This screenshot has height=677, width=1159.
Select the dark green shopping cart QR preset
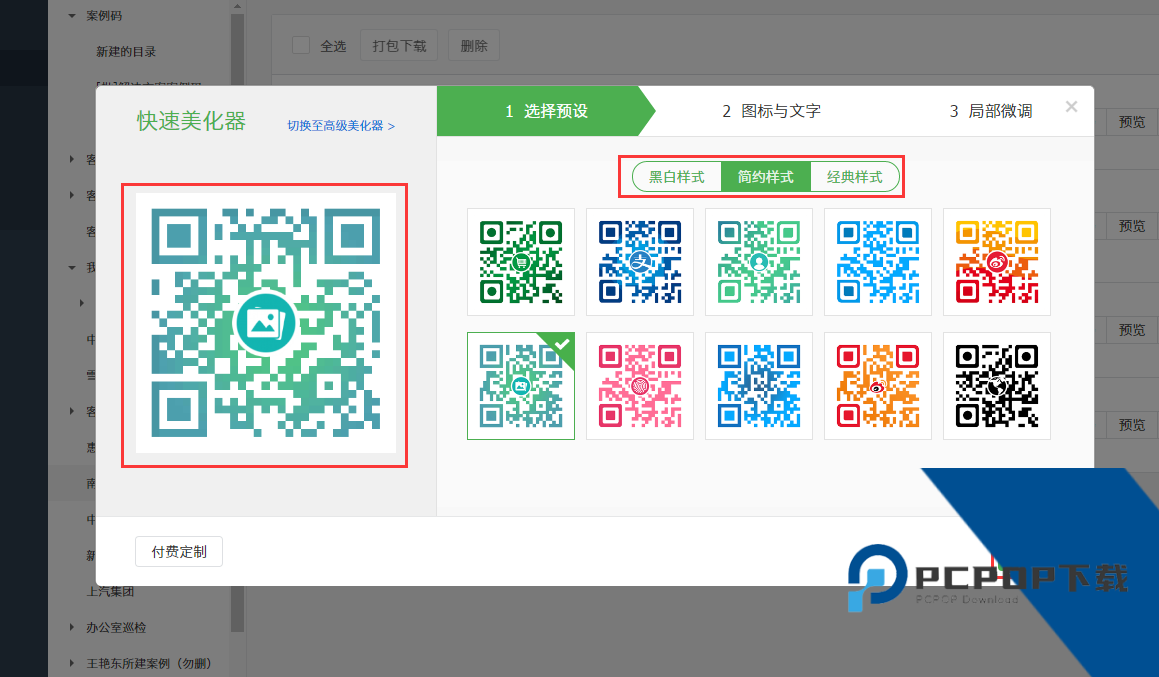(x=521, y=262)
